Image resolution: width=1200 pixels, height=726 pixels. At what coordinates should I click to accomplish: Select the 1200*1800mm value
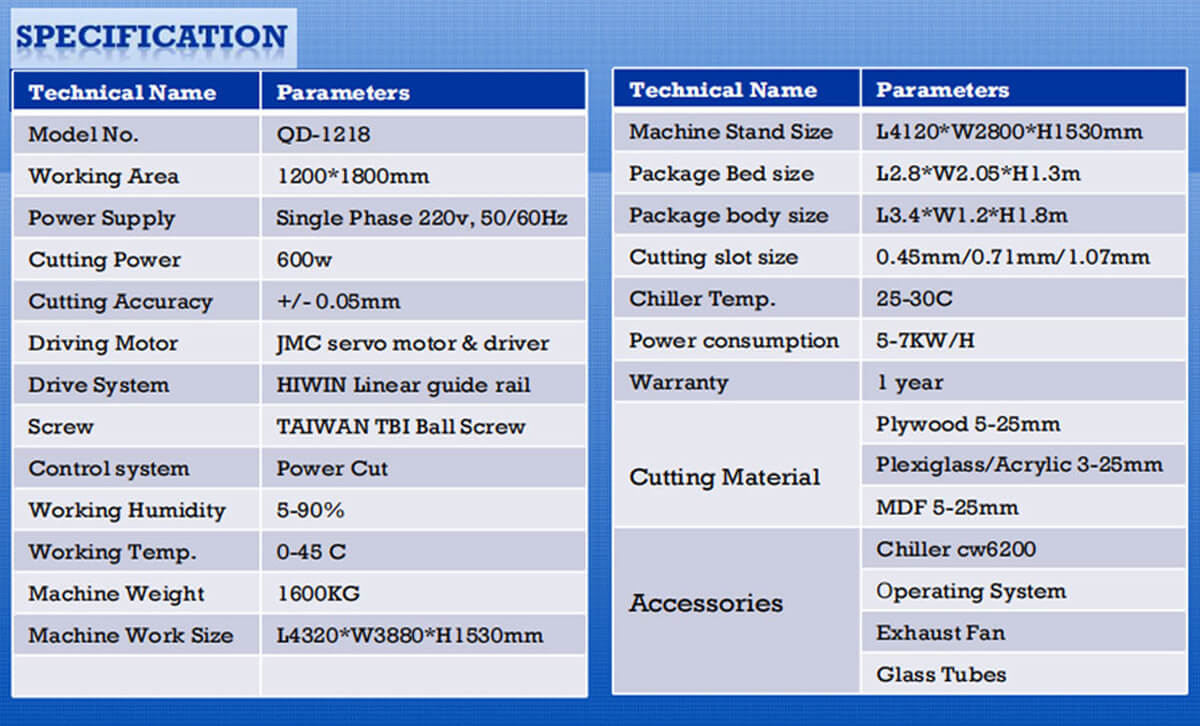(x=352, y=177)
